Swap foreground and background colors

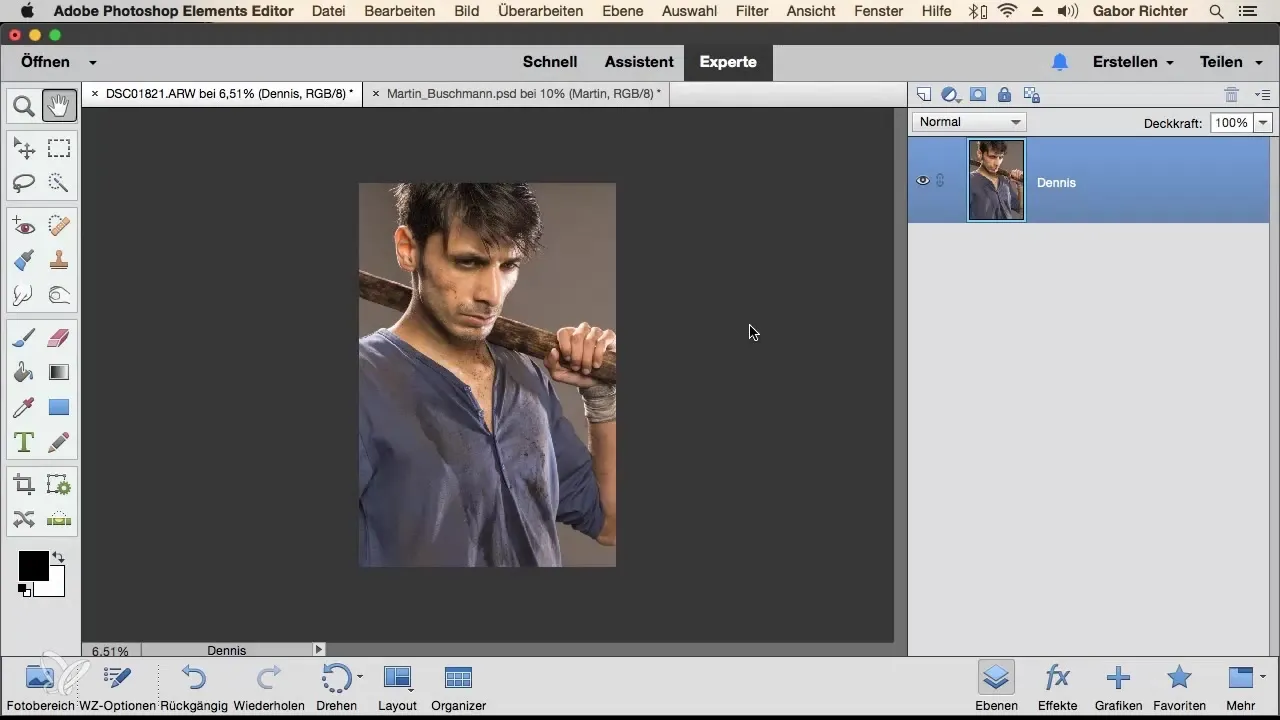click(58, 557)
